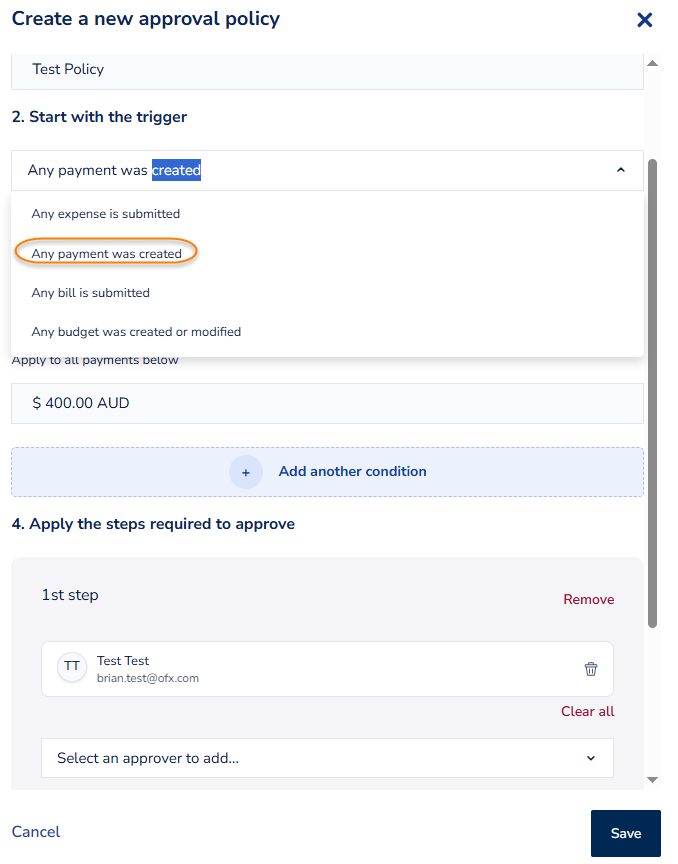Screen dimensions: 678x864
Task: Pick 'Any budget was created or modified'
Action: (x=136, y=332)
